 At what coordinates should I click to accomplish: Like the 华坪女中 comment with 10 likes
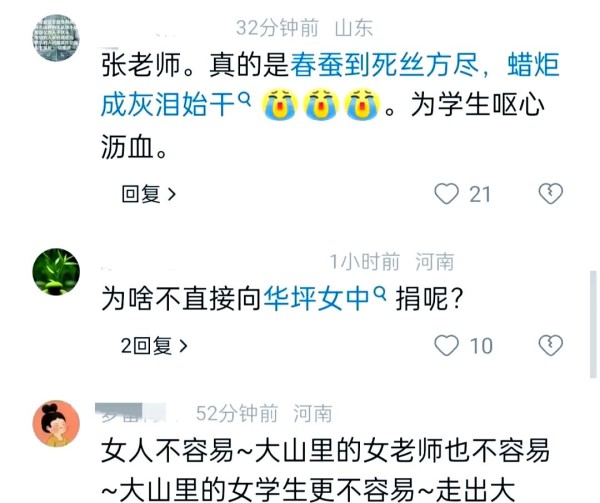[x=446, y=345]
